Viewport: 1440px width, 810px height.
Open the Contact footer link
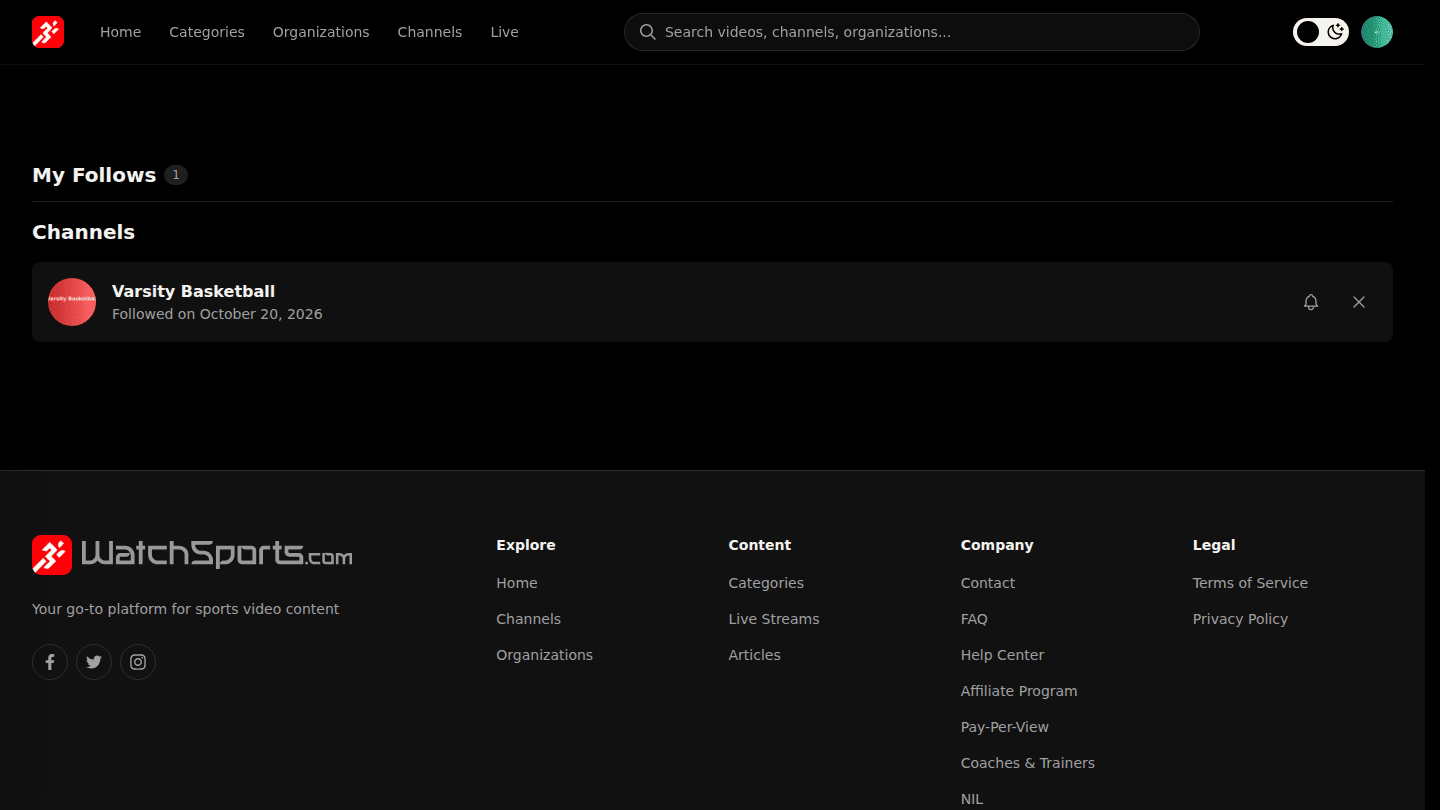point(988,583)
